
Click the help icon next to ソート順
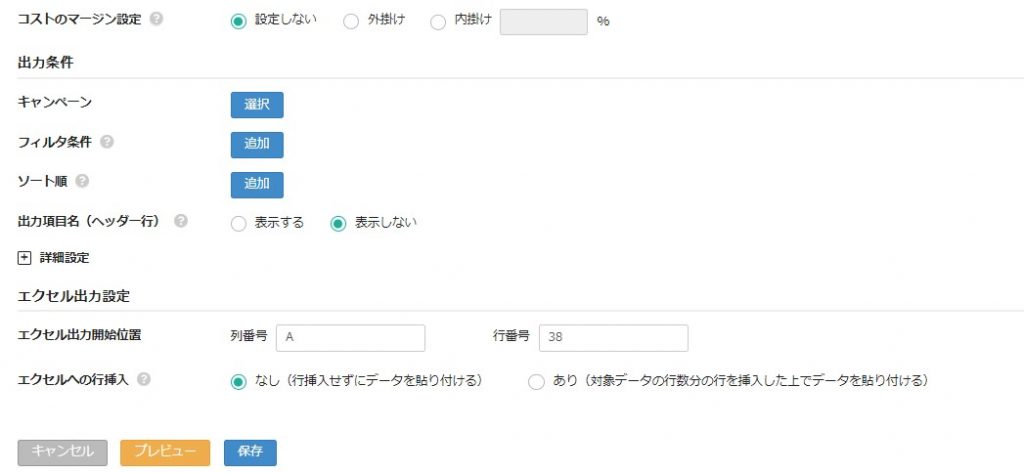[82, 181]
